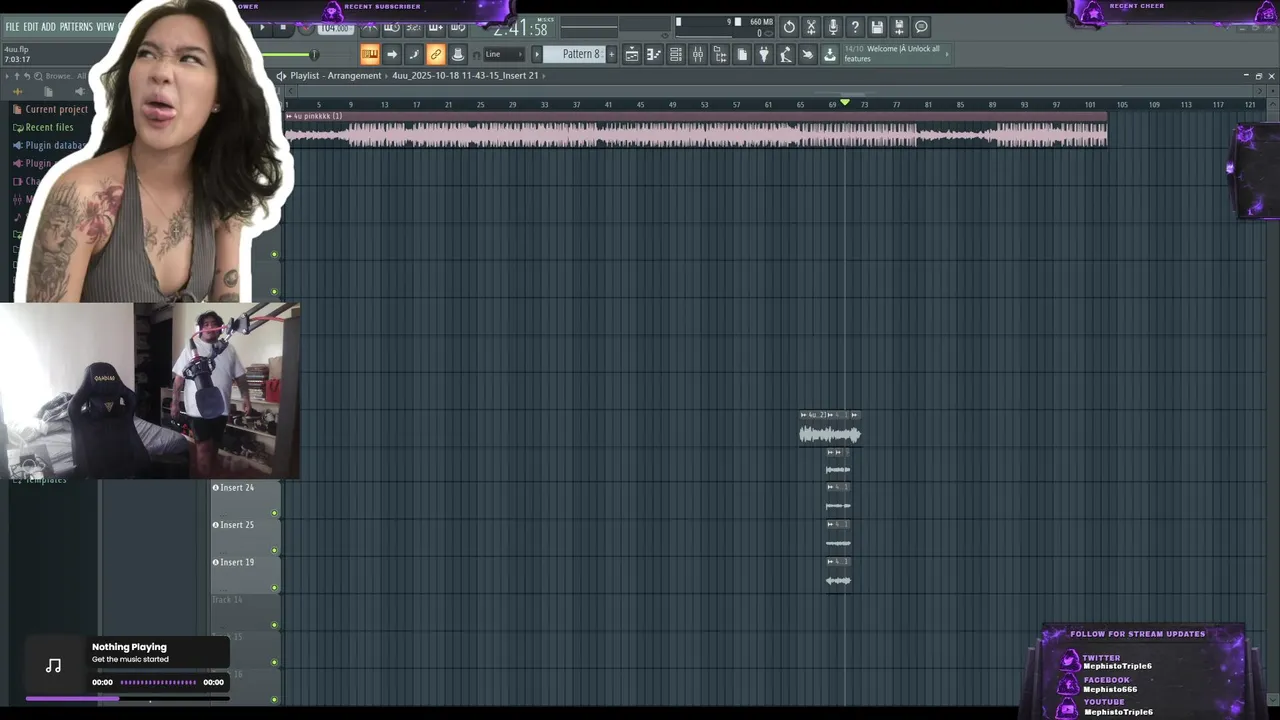Click the touch controller hand icon
Screen dimensions: 1280x720
pos(808,54)
